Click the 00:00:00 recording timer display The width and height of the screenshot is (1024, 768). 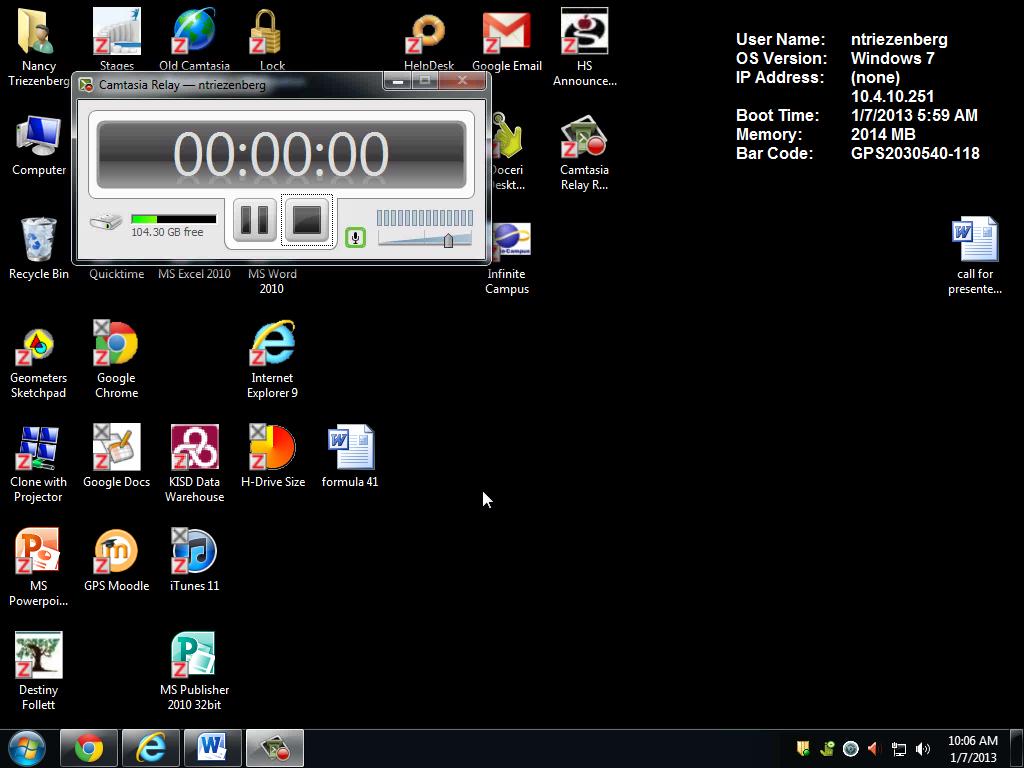(x=281, y=154)
